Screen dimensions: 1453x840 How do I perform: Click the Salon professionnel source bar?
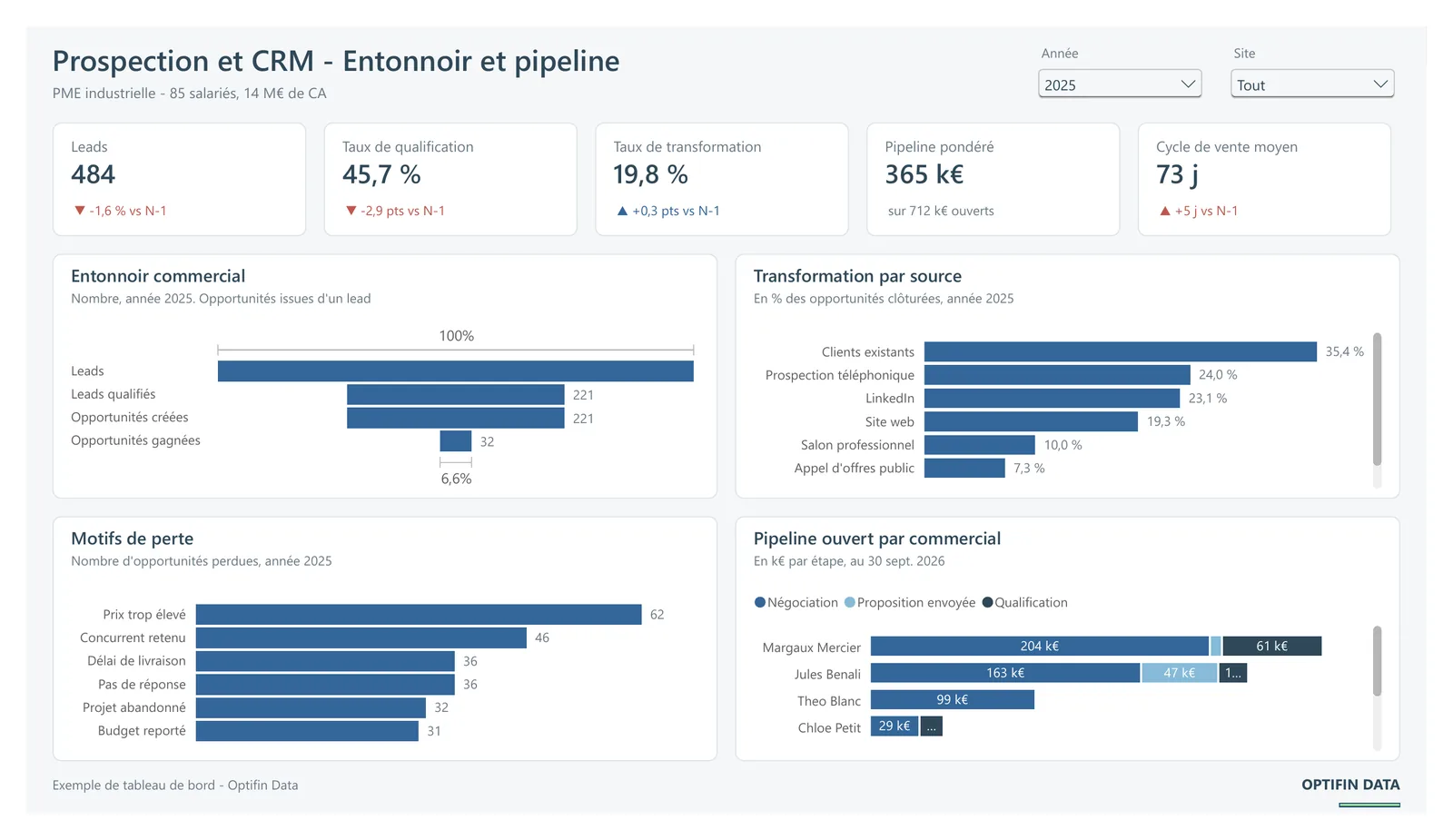[980, 445]
